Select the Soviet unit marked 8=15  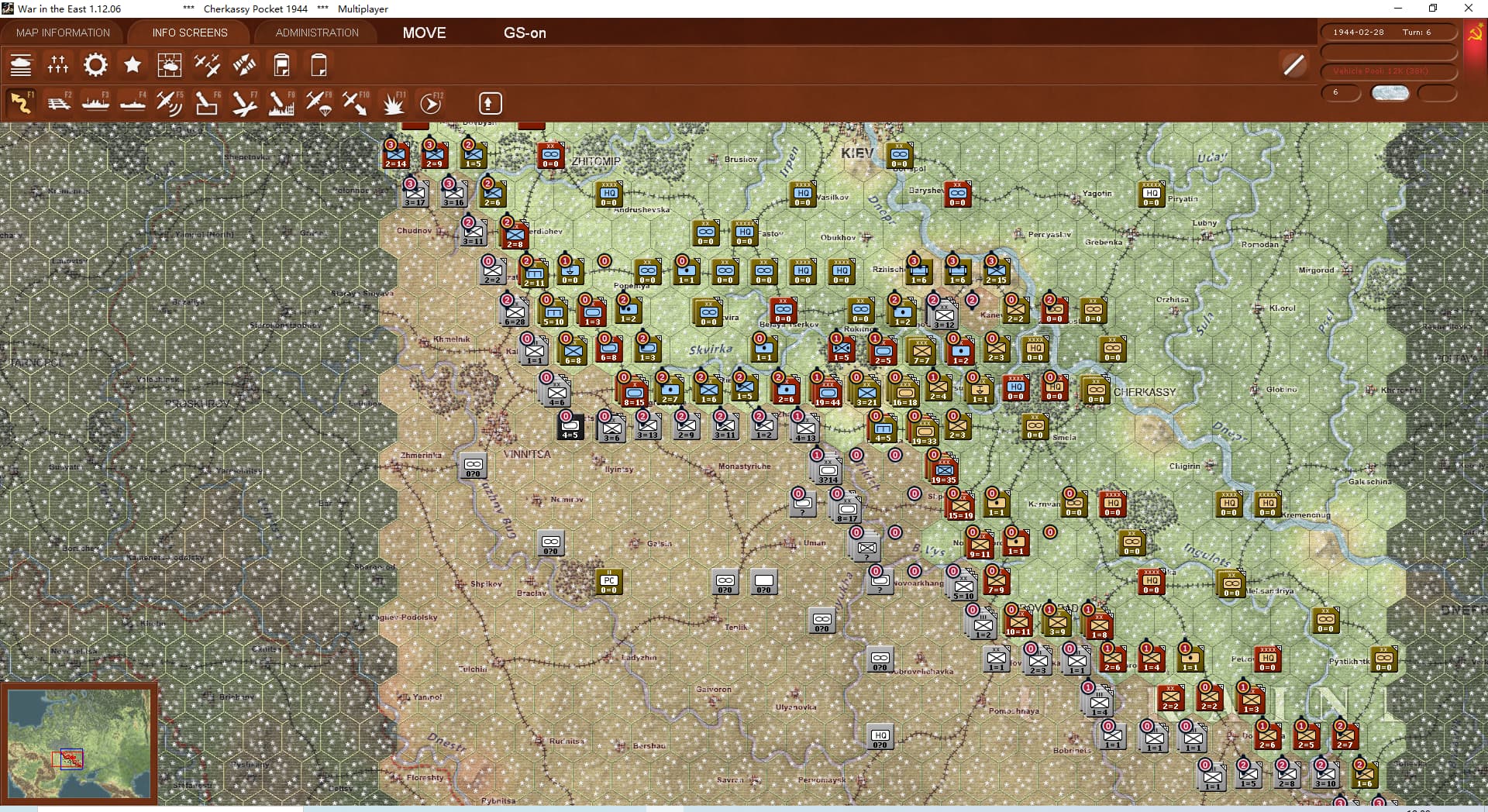(632, 391)
